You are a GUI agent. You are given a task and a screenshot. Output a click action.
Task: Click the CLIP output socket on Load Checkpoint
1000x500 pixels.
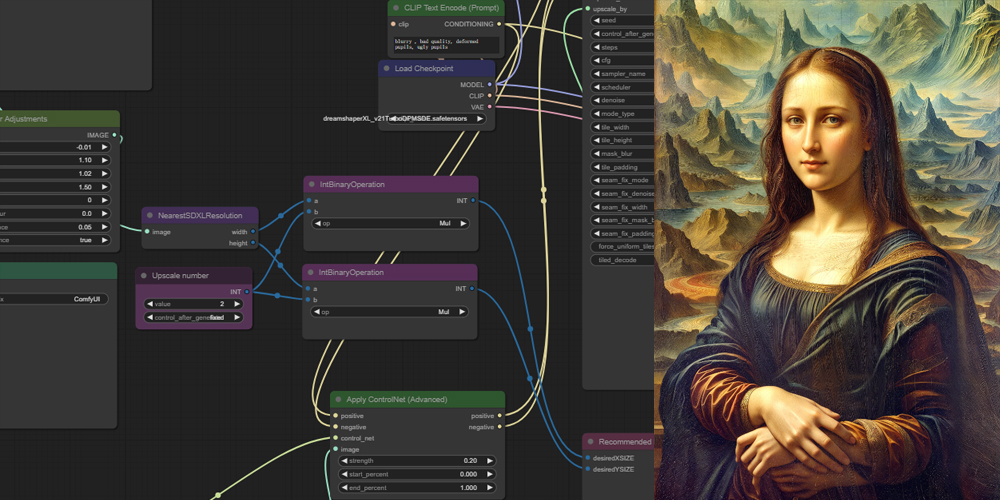tap(489, 96)
